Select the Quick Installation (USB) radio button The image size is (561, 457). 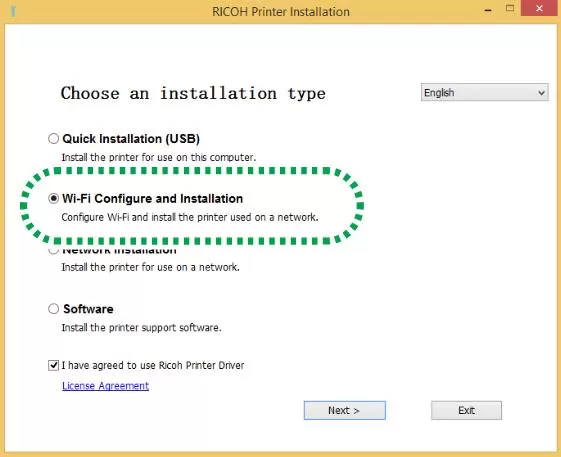point(53,138)
